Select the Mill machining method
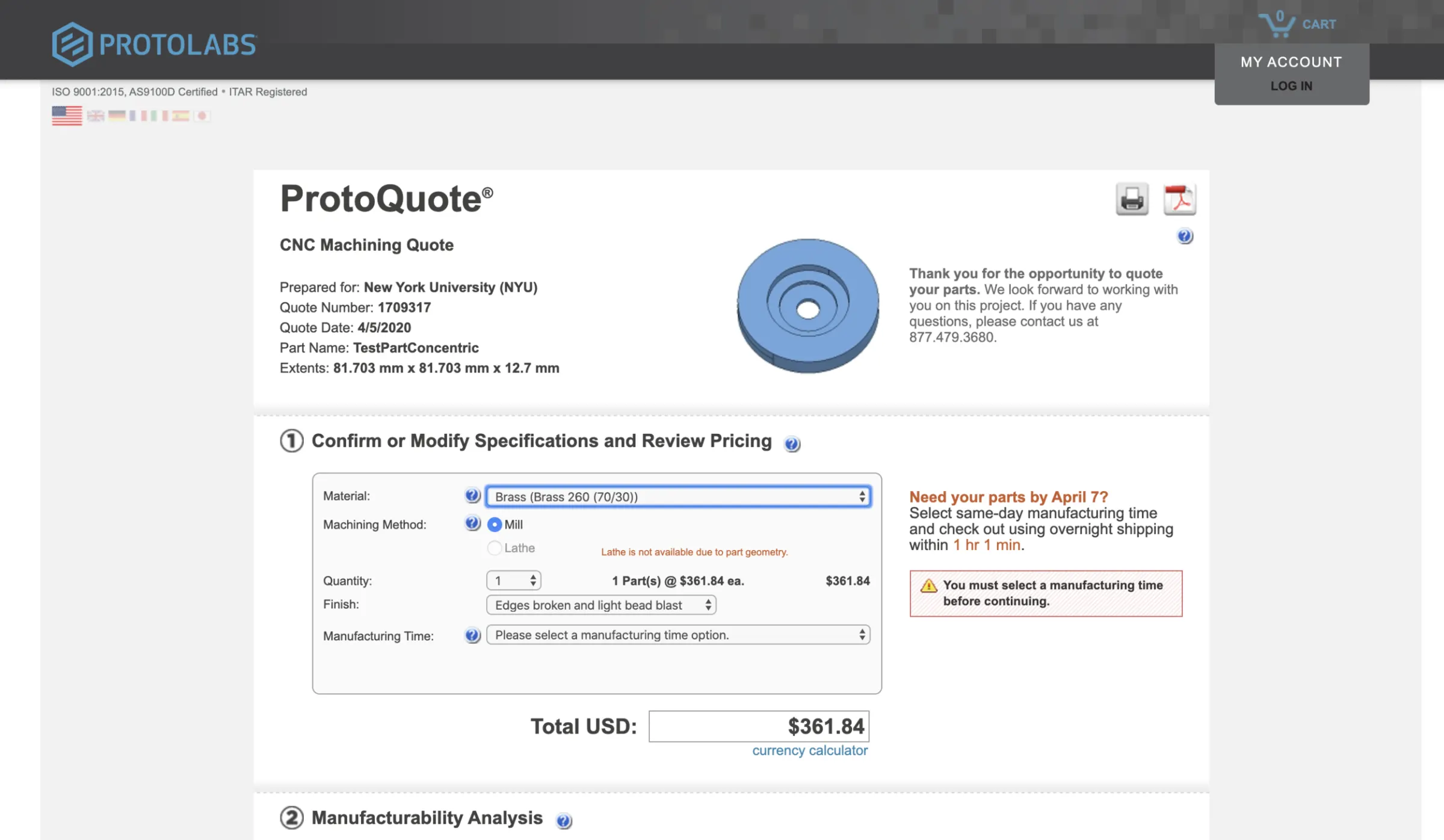This screenshot has width=1444, height=840. click(x=494, y=525)
